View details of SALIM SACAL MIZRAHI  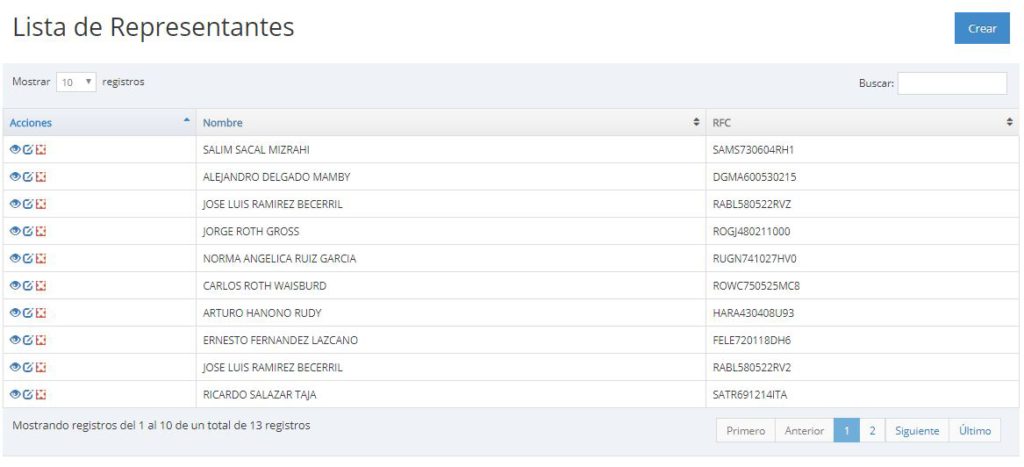[x=15, y=150]
